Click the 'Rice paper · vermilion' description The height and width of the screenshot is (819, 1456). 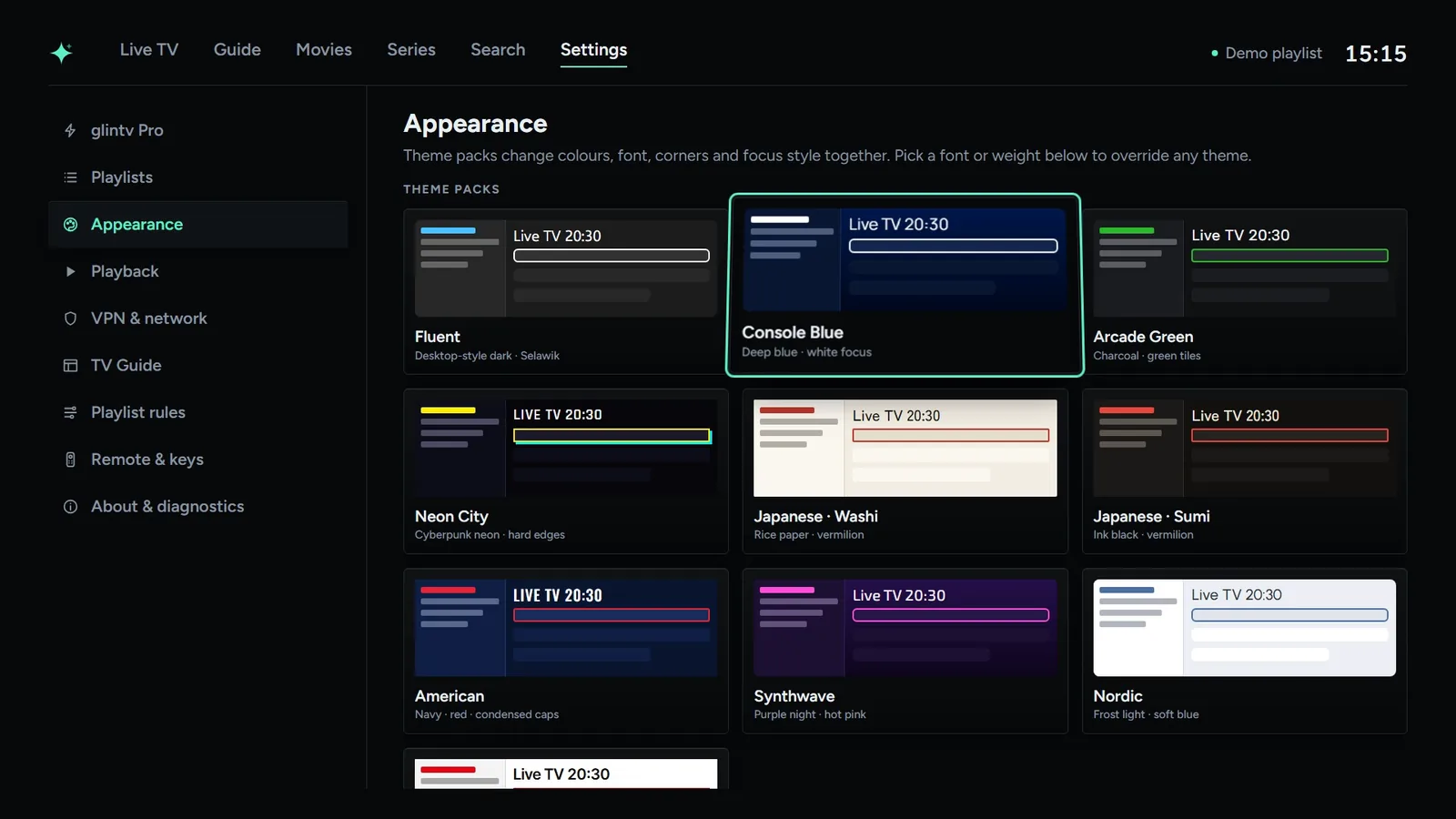point(809,535)
